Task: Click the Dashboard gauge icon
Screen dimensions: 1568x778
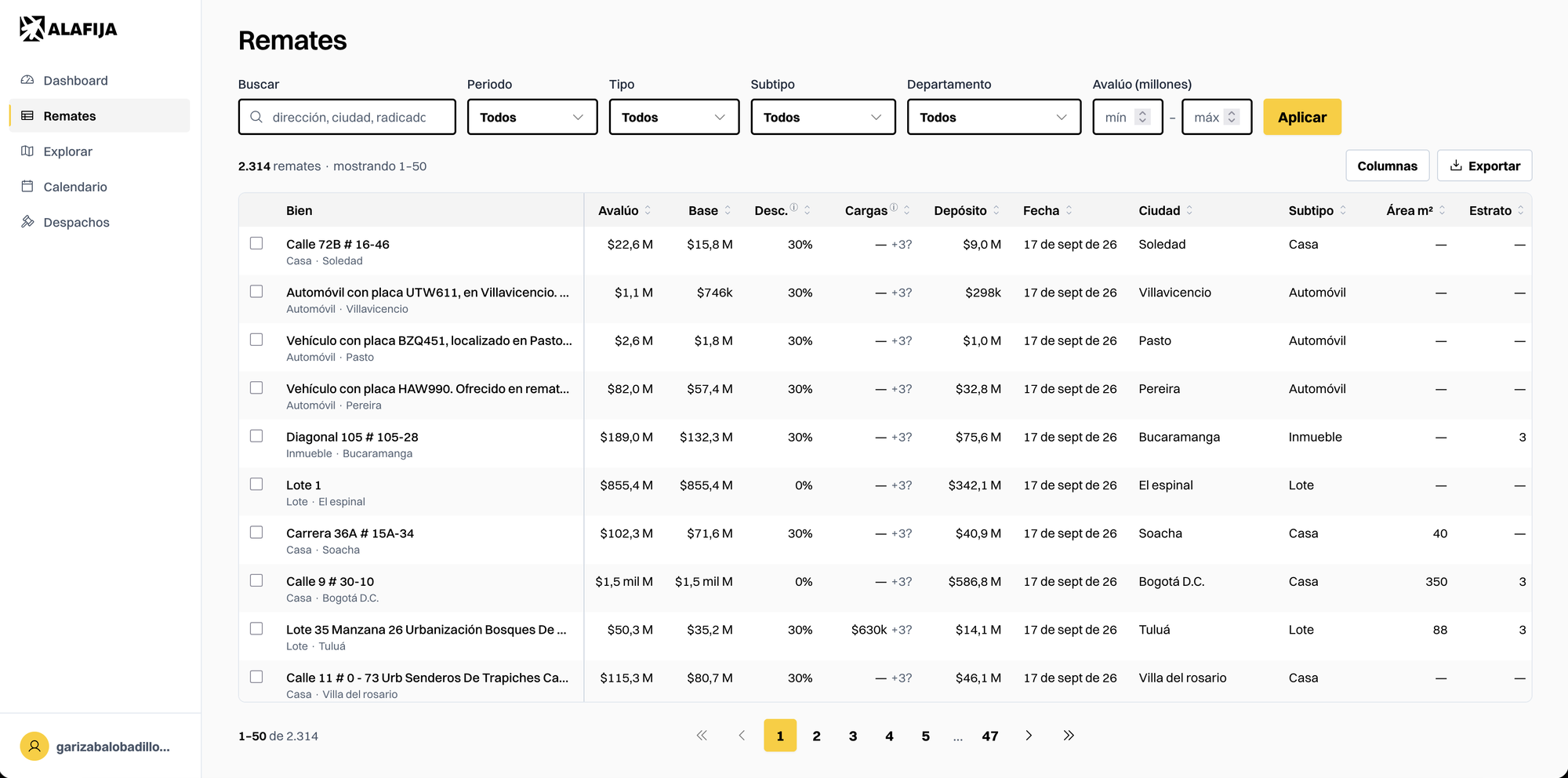Action: tap(27, 80)
